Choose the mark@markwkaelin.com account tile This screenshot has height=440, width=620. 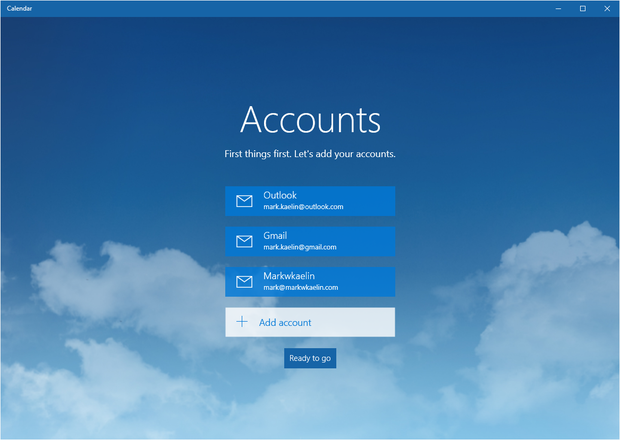point(310,282)
